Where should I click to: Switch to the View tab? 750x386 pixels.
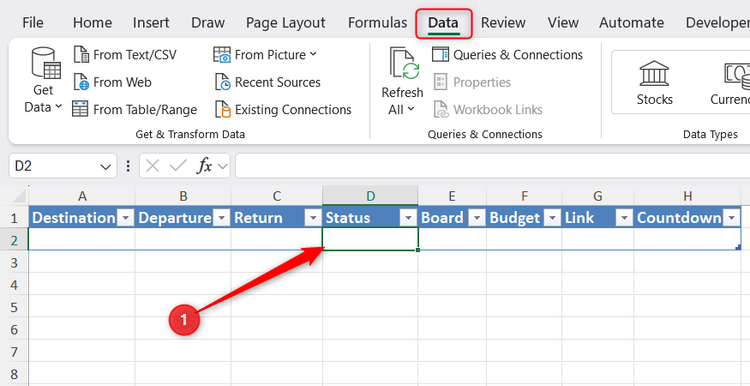pos(562,22)
